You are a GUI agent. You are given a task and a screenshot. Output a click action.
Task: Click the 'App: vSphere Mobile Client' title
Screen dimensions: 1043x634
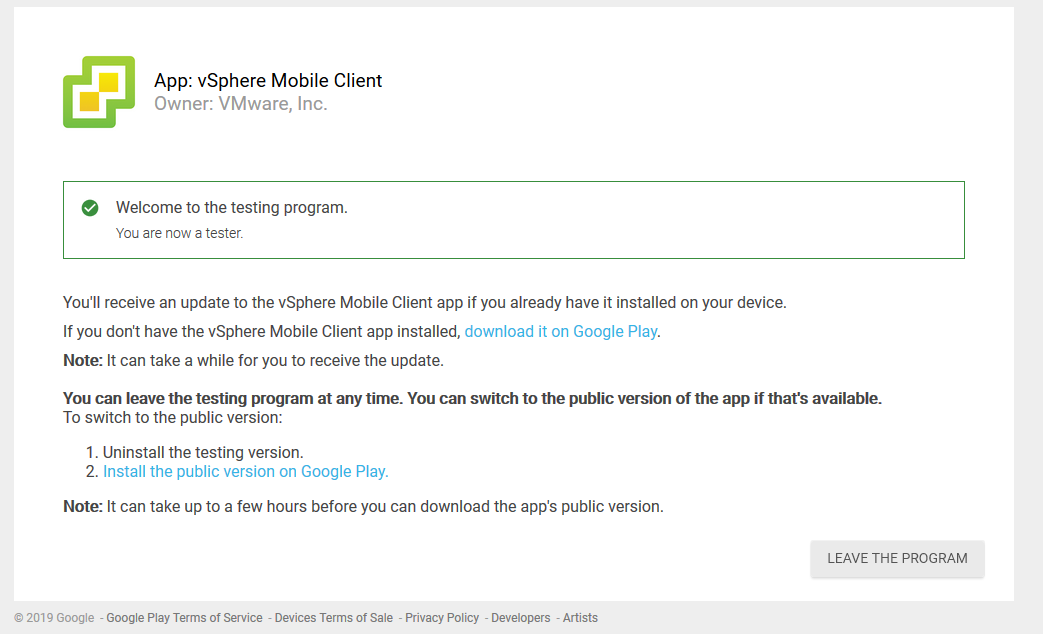point(268,80)
